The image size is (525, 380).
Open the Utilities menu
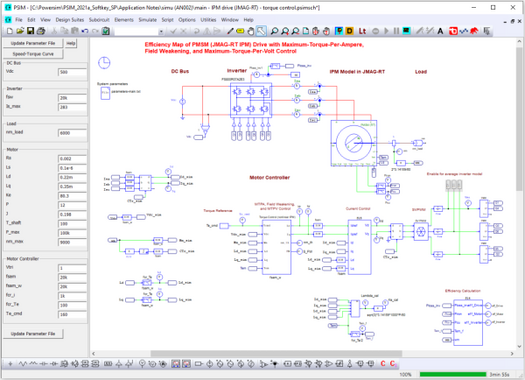208,20
